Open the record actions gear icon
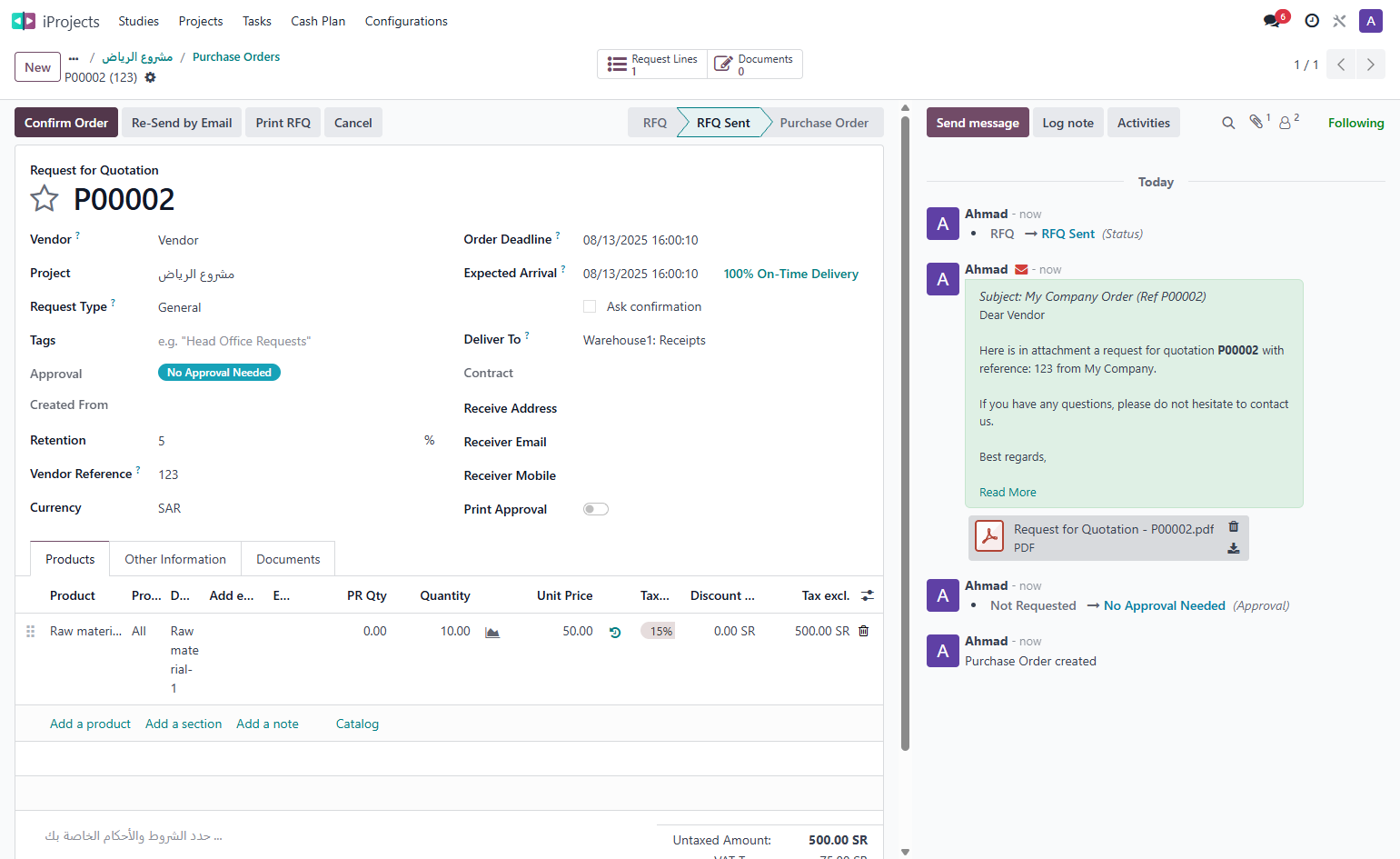 [x=151, y=77]
